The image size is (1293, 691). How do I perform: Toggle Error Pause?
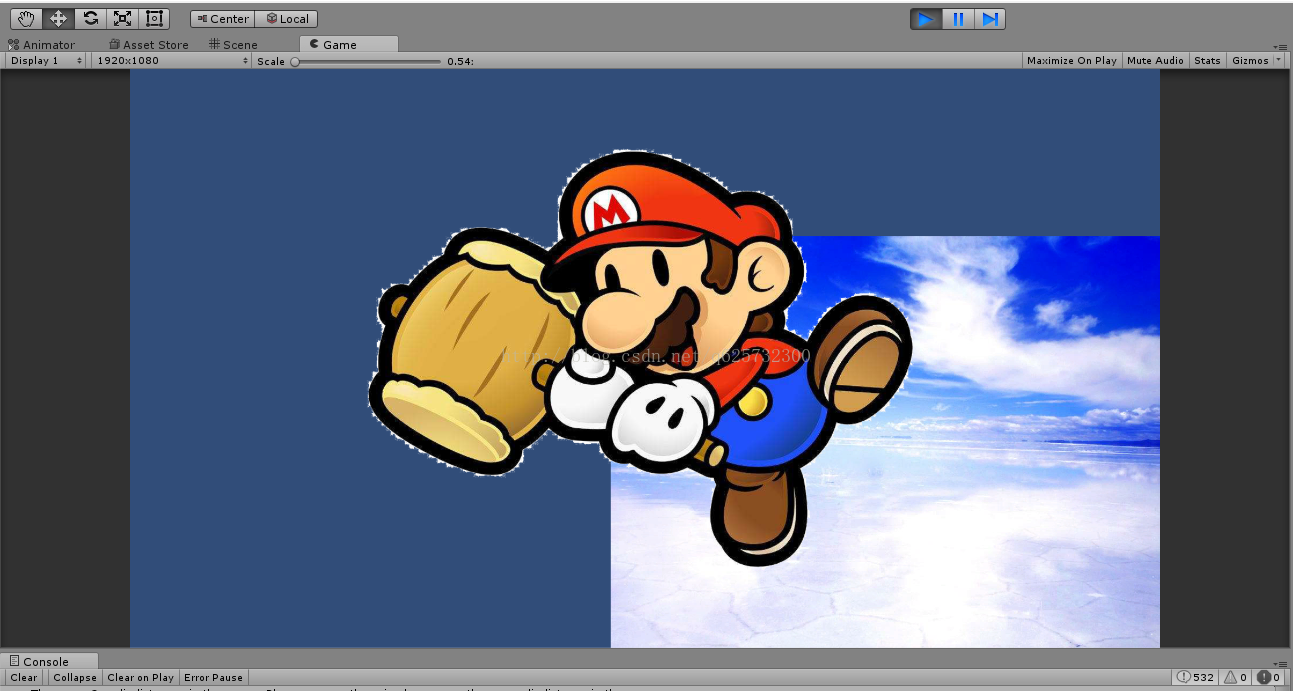(x=213, y=677)
